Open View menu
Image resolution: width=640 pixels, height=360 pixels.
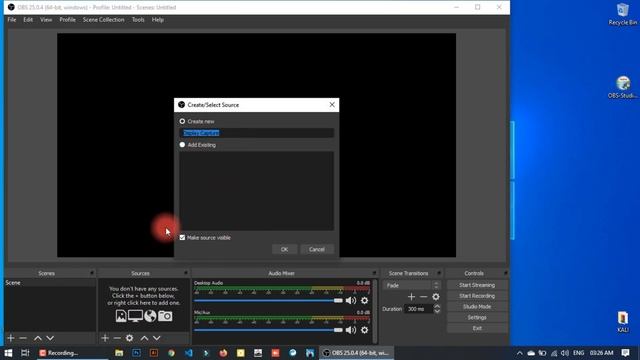point(46,20)
